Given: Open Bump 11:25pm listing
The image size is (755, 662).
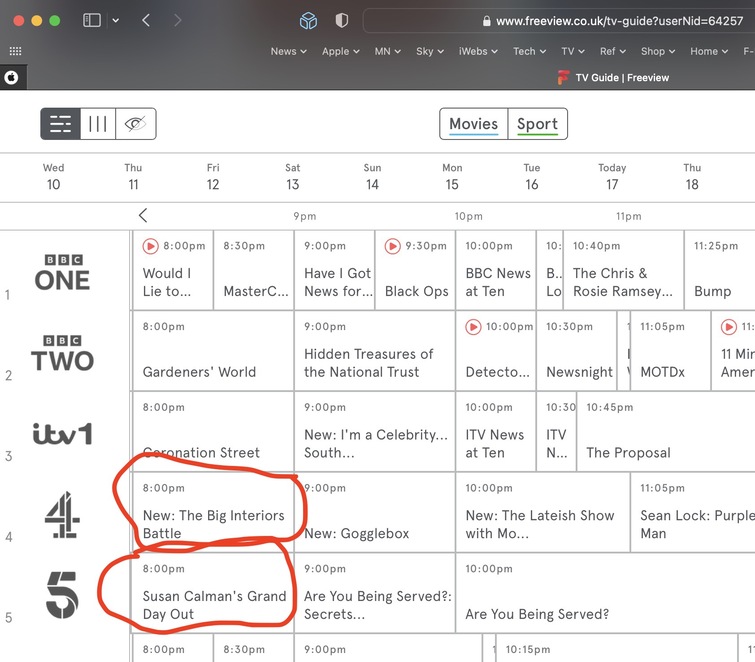Looking at the screenshot, I should click(x=720, y=270).
